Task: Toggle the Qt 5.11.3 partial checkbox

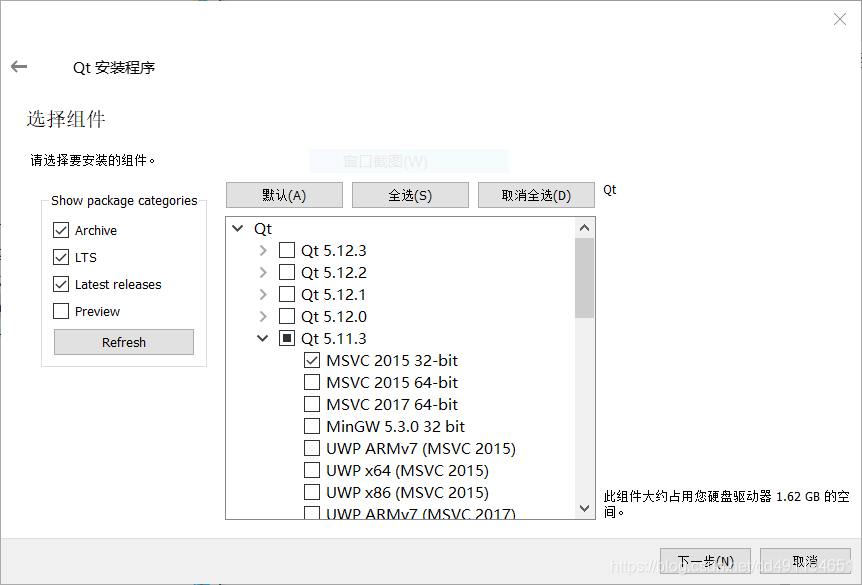Action: tap(287, 338)
